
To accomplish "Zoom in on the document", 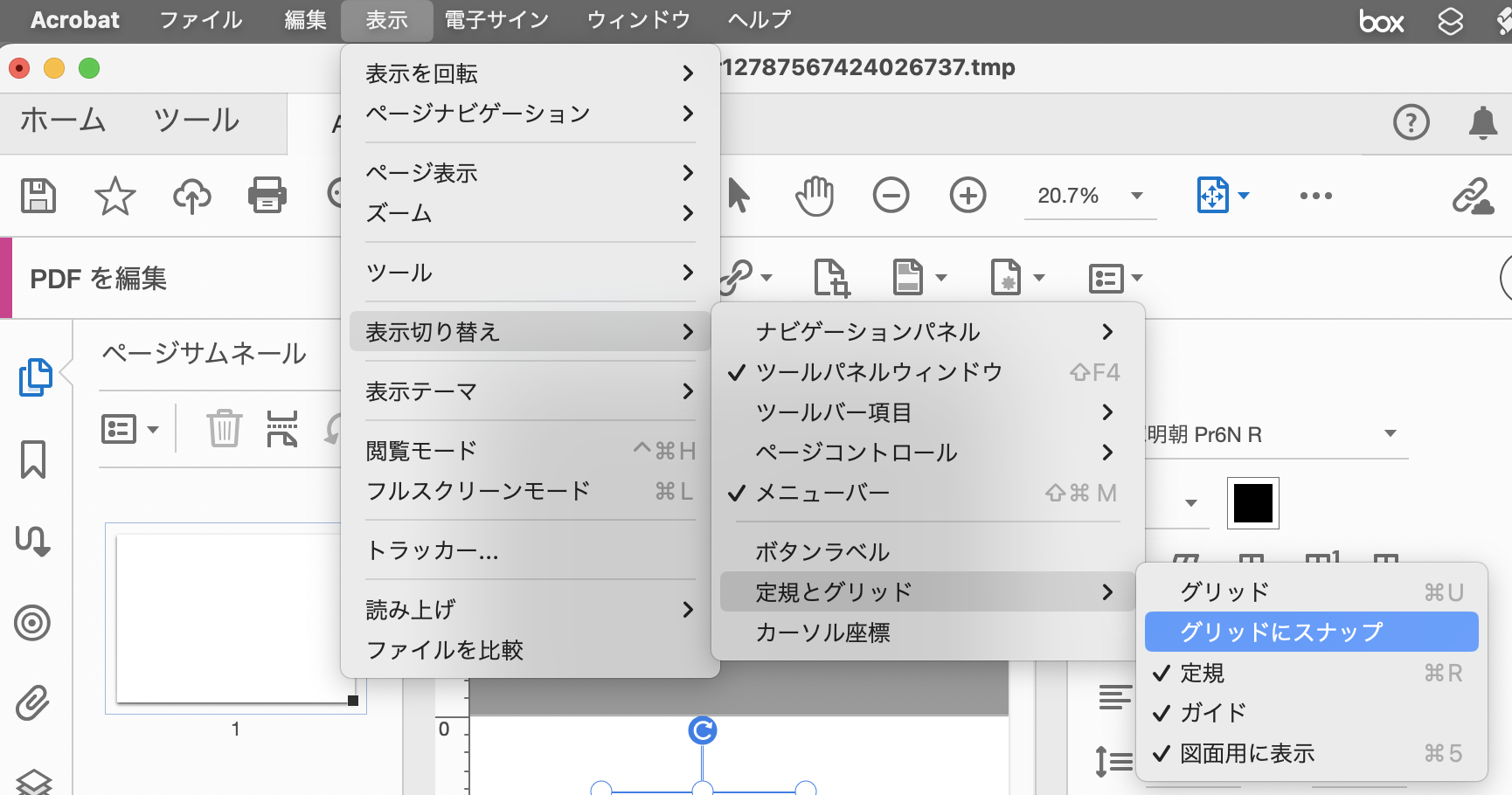I will tap(968, 196).
